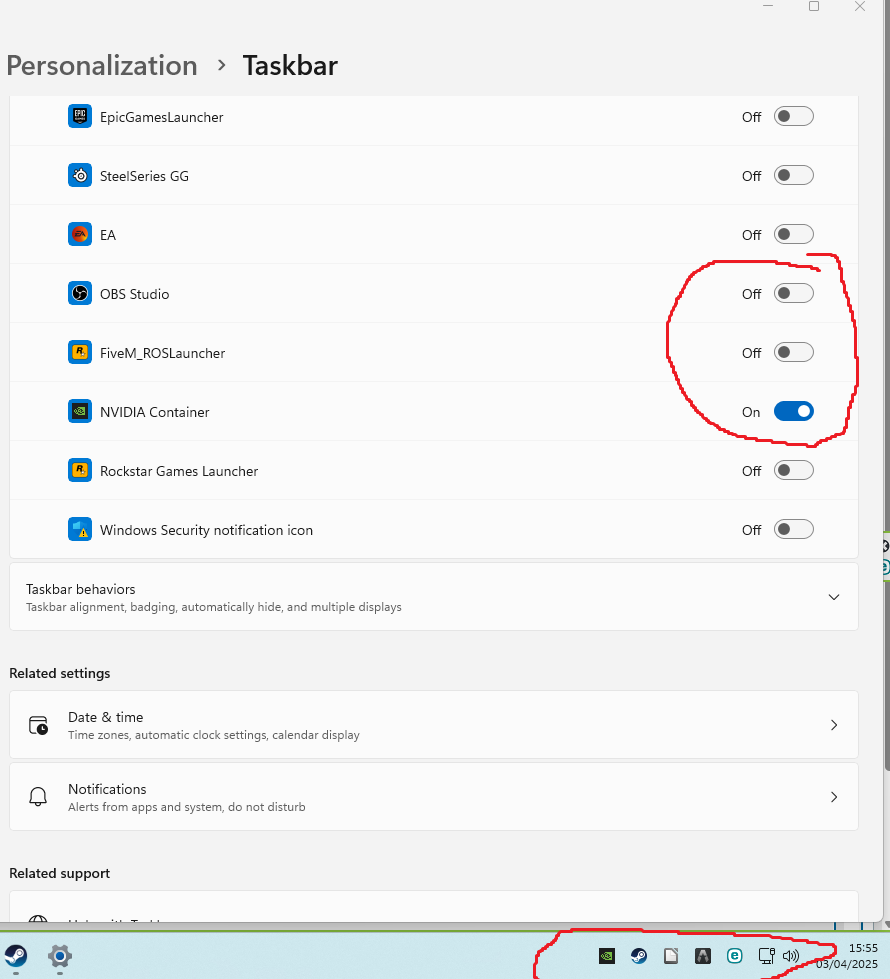The width and height of the screenshot is (890, 979).
Task: Open Notifications via its chevron arrow
Action: coord(834,797)
